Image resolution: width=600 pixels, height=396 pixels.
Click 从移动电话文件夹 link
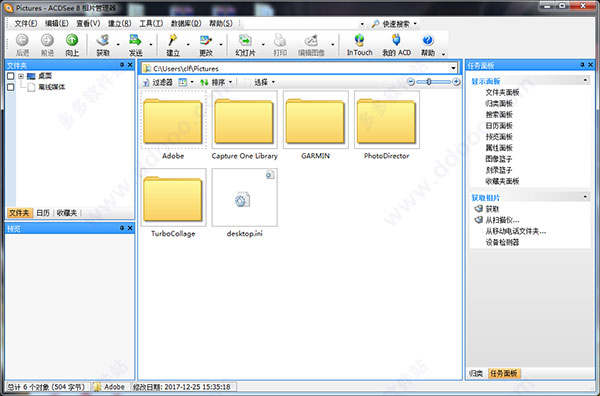[516, 231]
